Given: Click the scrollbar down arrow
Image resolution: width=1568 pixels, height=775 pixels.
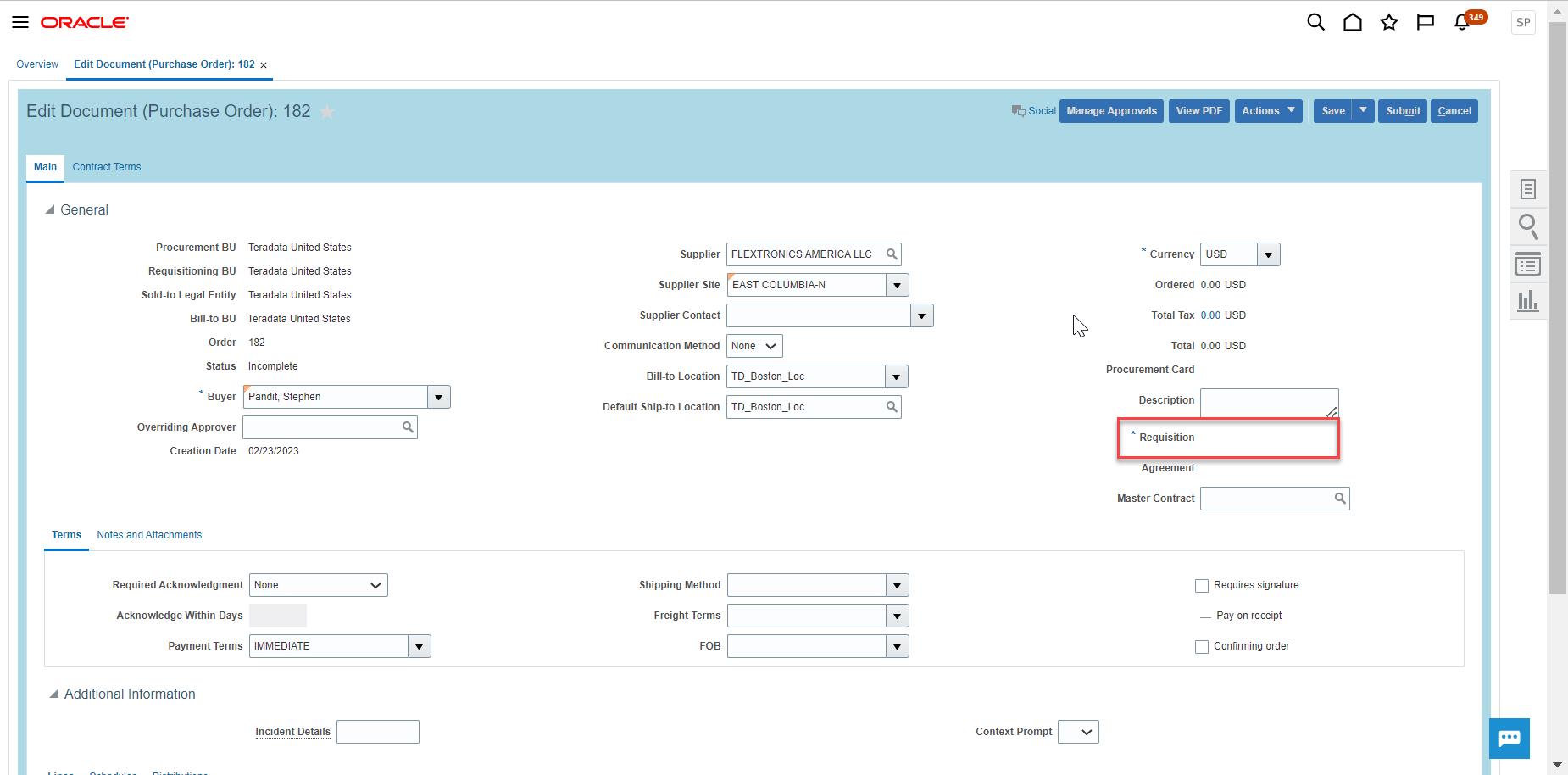Looking at the screenshot, I should (1557, 765).
